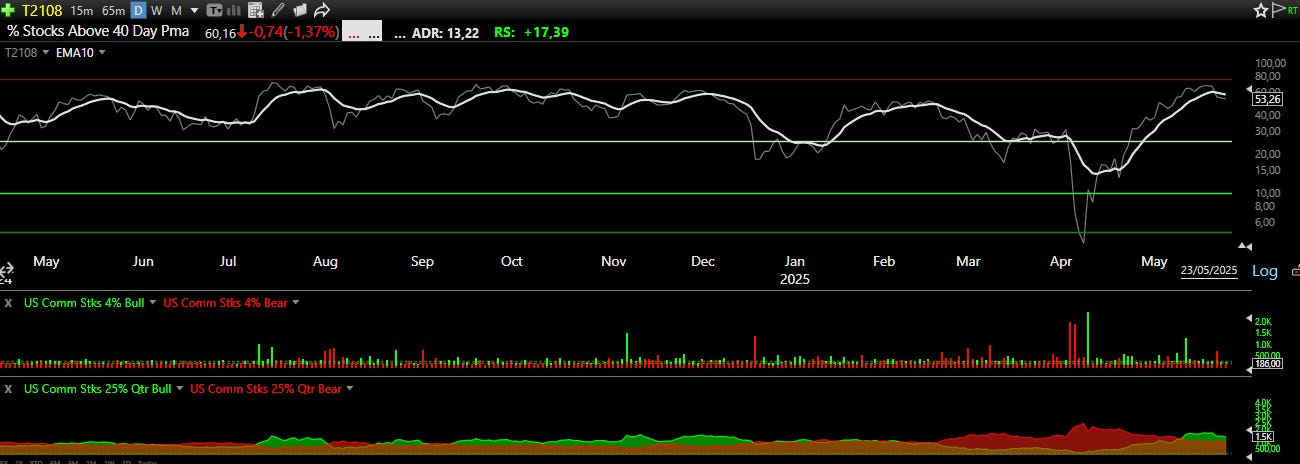The image size is (1300, 464).
Task: Click the double-arrow scale marker below price axis
Action: pos(1245,245)
